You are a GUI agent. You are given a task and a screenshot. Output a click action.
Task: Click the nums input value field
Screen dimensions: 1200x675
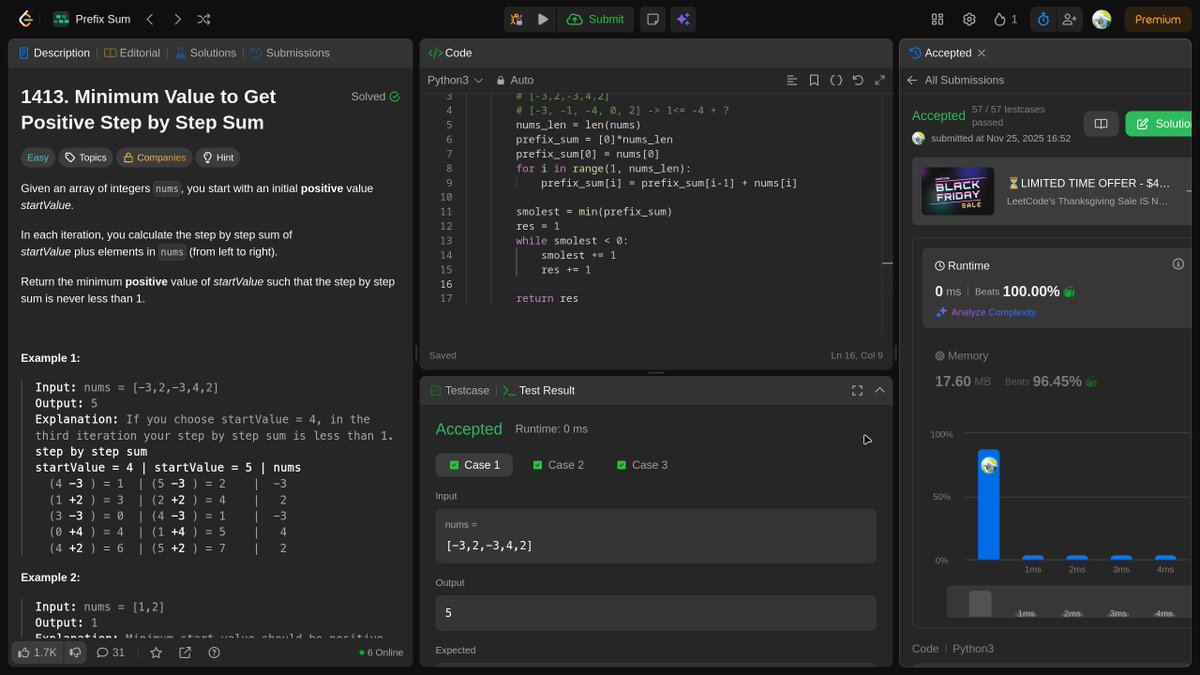click(x=656, y=536)
